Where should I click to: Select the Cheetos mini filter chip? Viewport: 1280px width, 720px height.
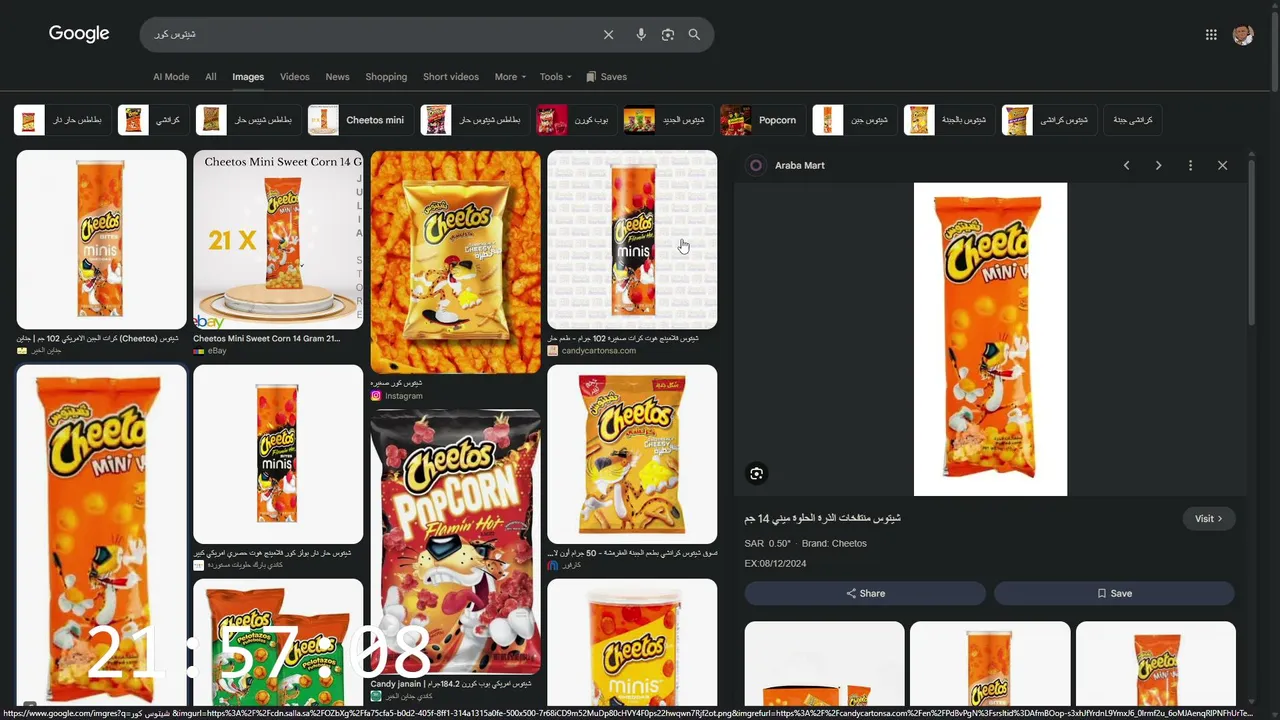(360, 120)
